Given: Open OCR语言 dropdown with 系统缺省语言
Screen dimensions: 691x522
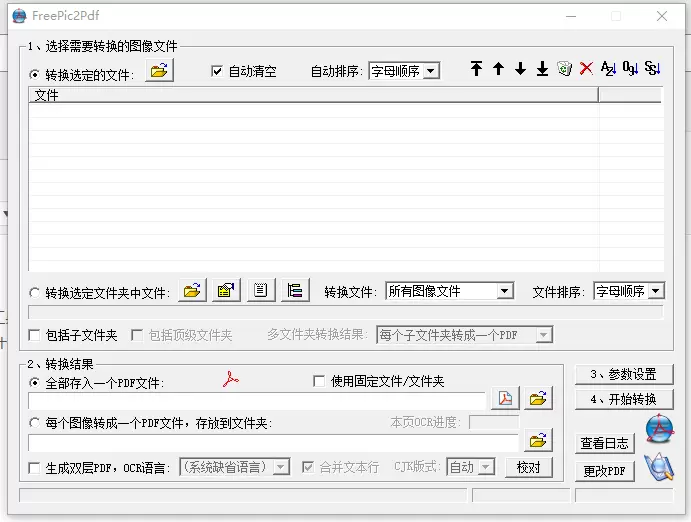Looking at the screenshot, I should click(x=234, y=467).
